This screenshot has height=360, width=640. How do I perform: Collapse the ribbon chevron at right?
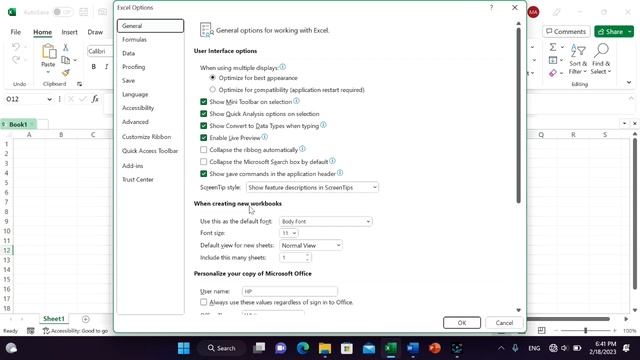pos(629,82)
